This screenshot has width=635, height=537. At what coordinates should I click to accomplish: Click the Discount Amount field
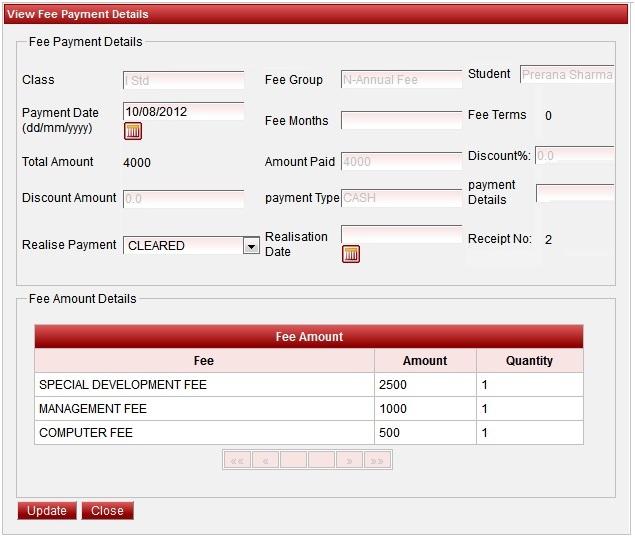coord(183,198)
